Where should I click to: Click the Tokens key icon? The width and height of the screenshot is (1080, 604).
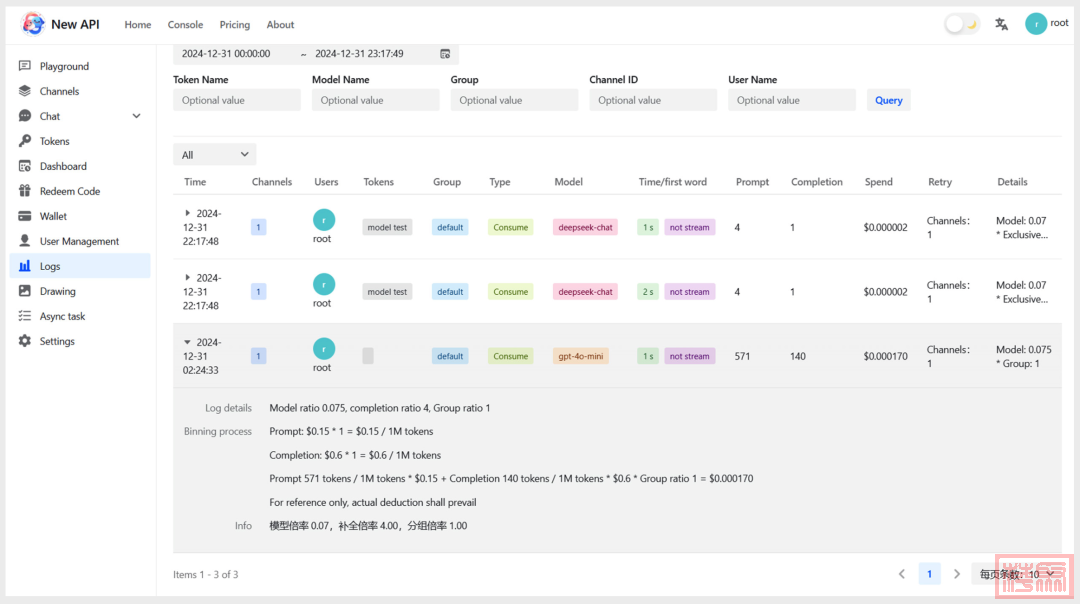[25, 141]
